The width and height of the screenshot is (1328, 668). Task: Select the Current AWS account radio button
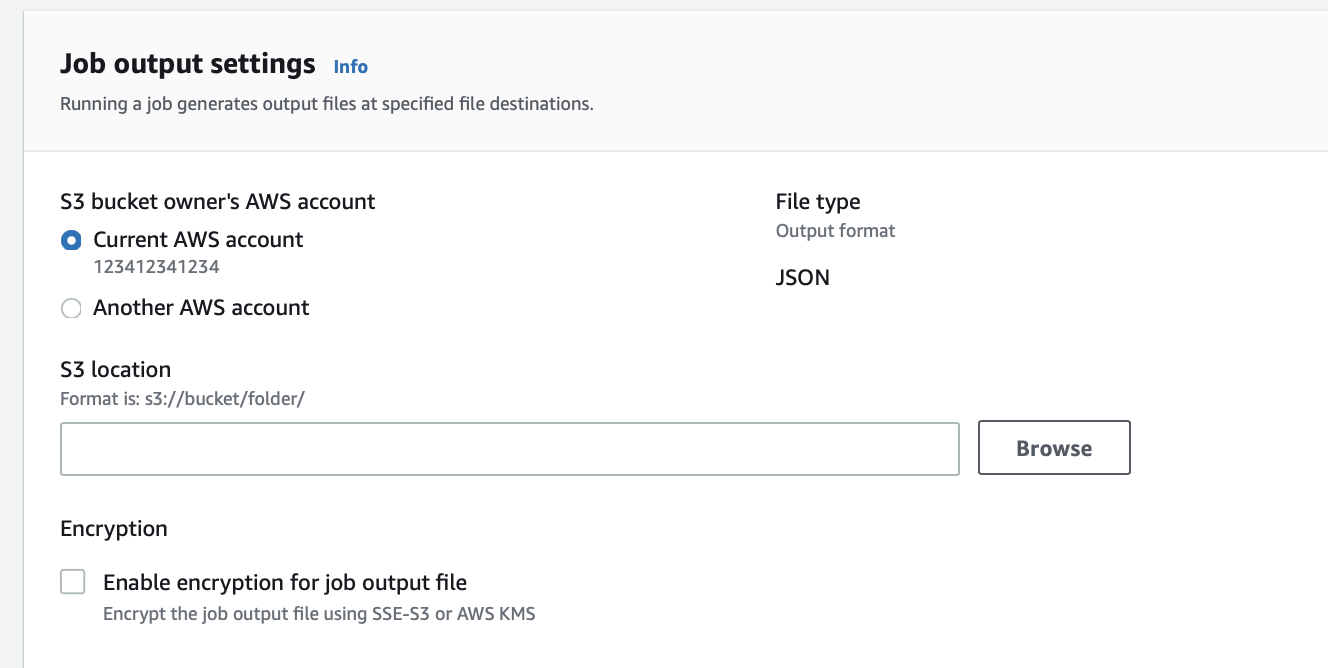pos(71,240)
